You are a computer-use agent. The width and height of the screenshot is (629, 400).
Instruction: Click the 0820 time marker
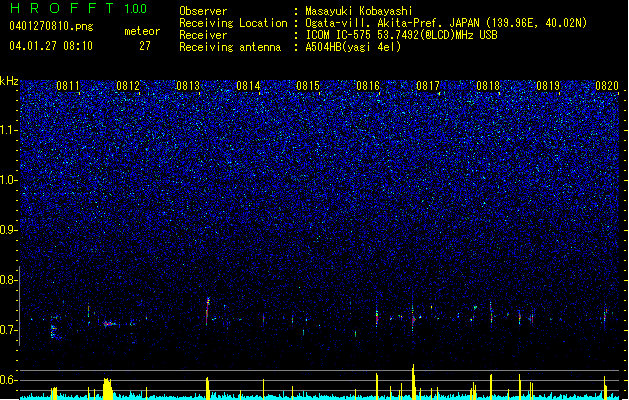(607, 86)
